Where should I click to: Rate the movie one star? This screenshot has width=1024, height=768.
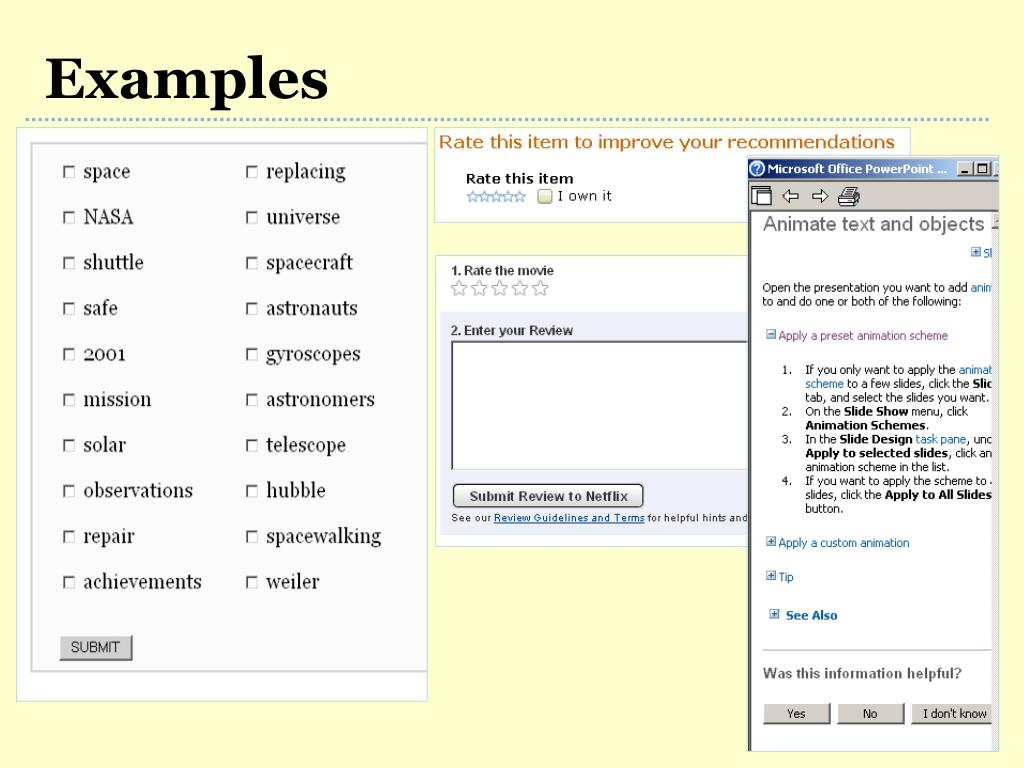click(459, 288)
